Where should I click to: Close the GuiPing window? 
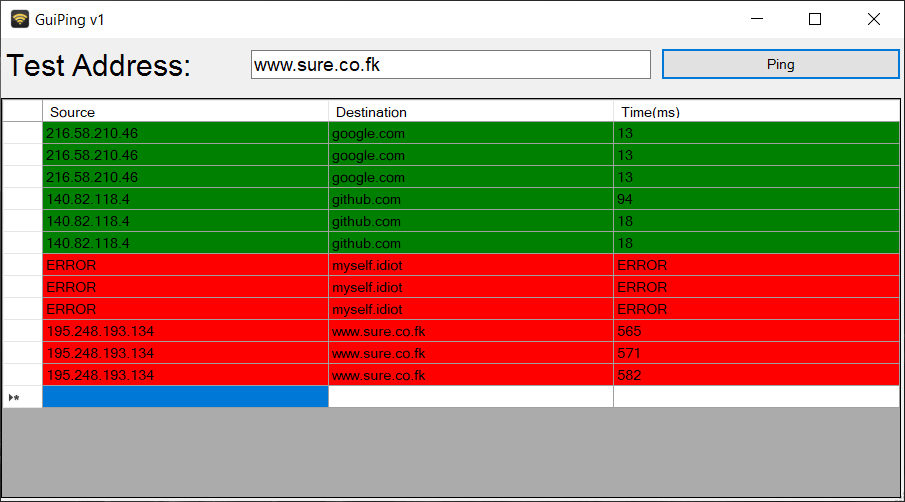pos(874,19)
